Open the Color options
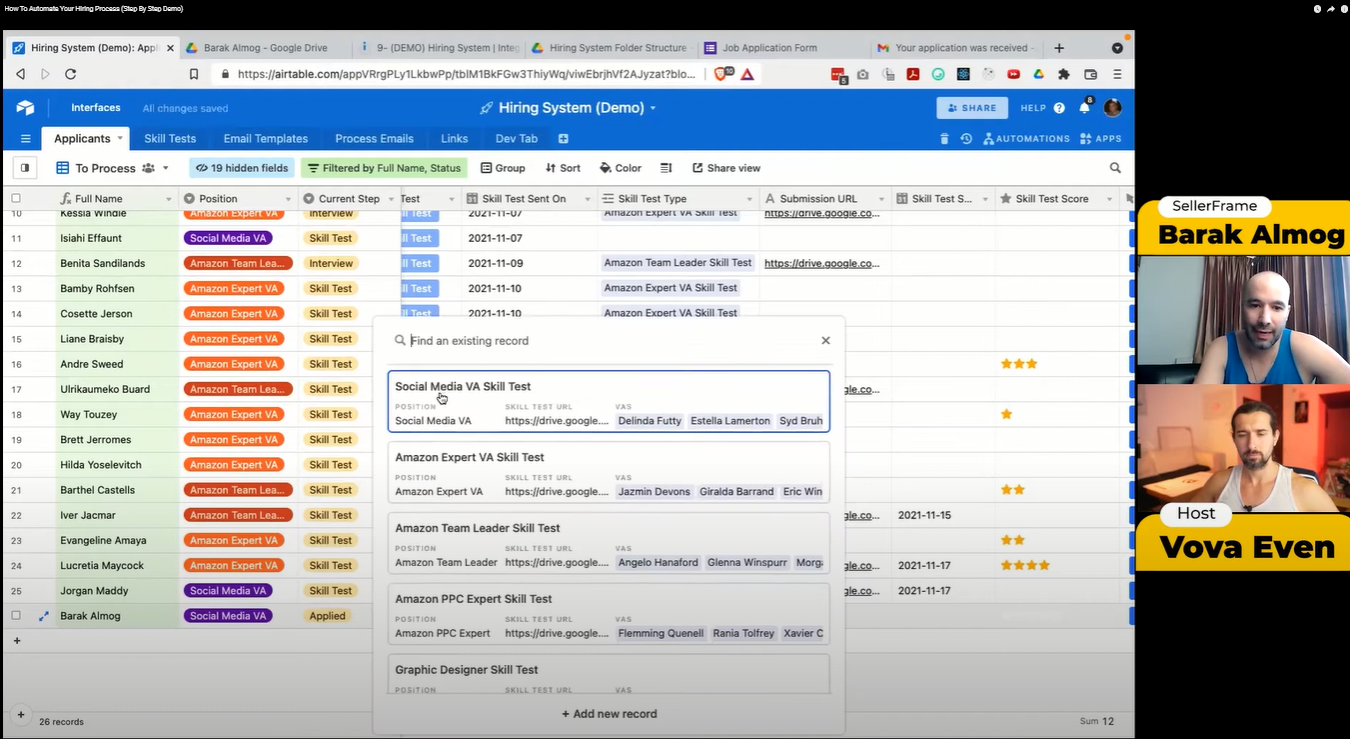Viewport: 1350px width, 739px height. pos(620,168)
